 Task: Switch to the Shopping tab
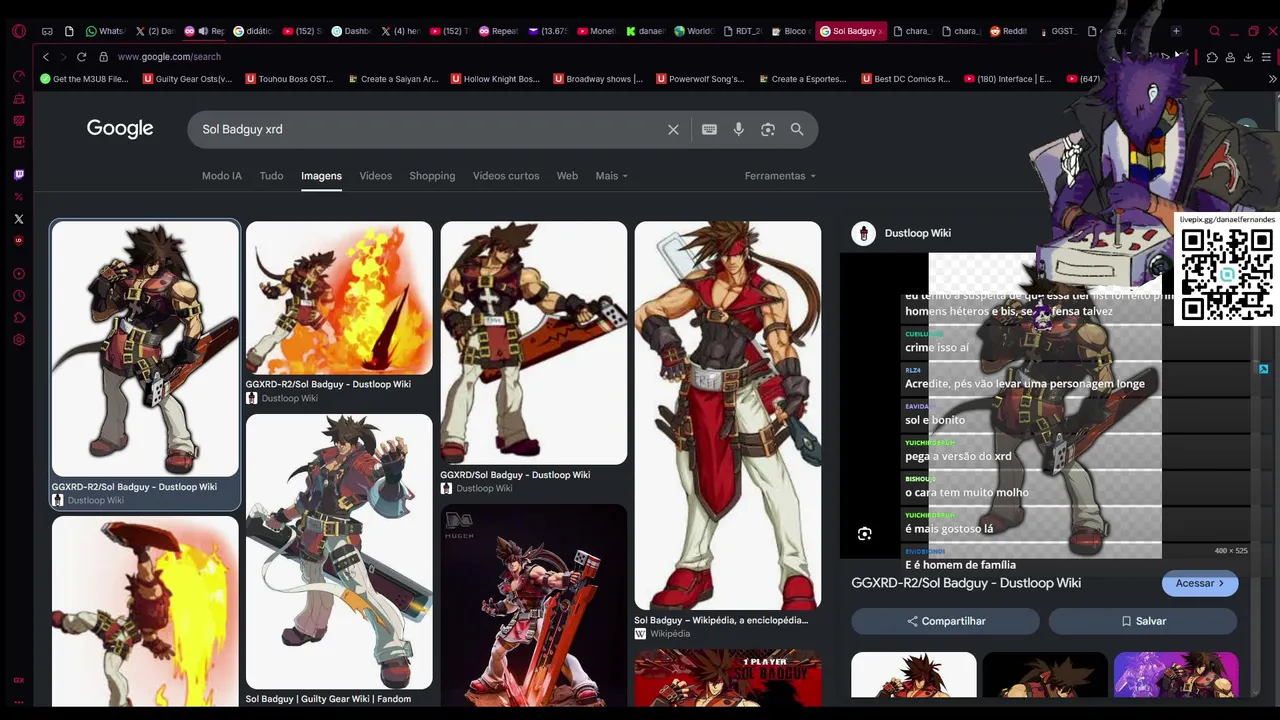(432, 176)
